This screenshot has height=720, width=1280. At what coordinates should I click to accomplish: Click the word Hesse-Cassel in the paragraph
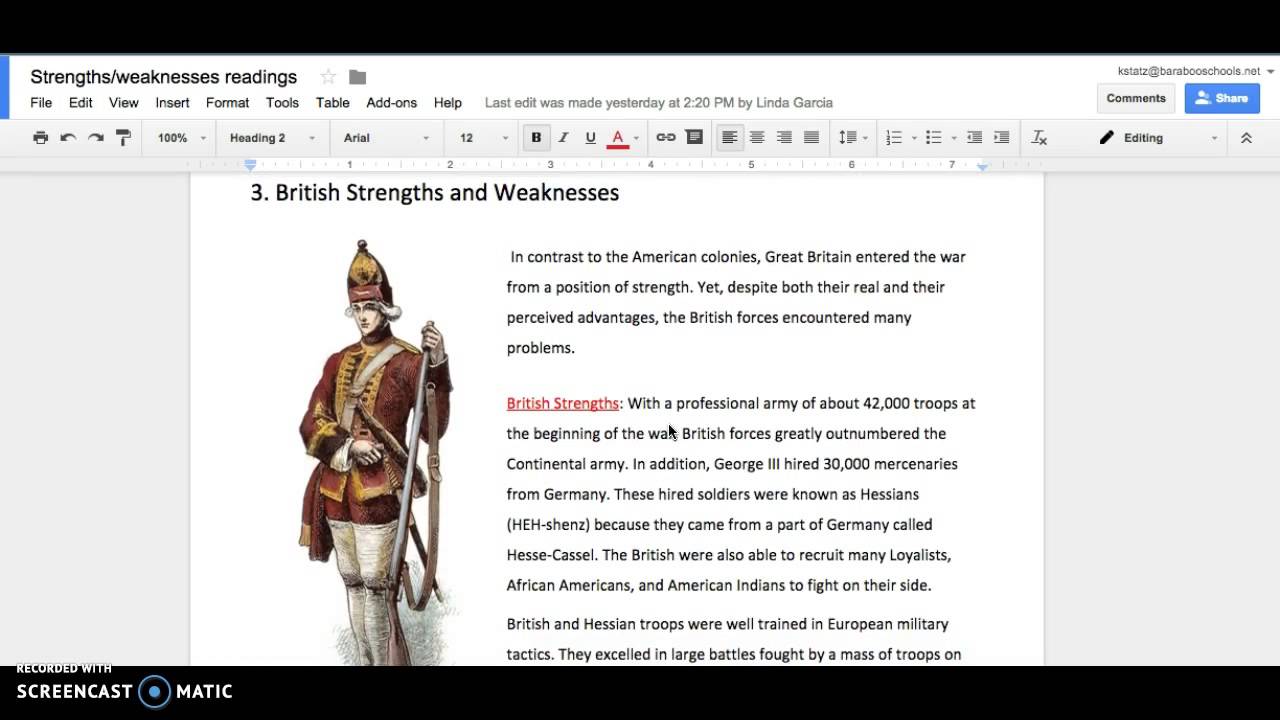click(551, 555)
